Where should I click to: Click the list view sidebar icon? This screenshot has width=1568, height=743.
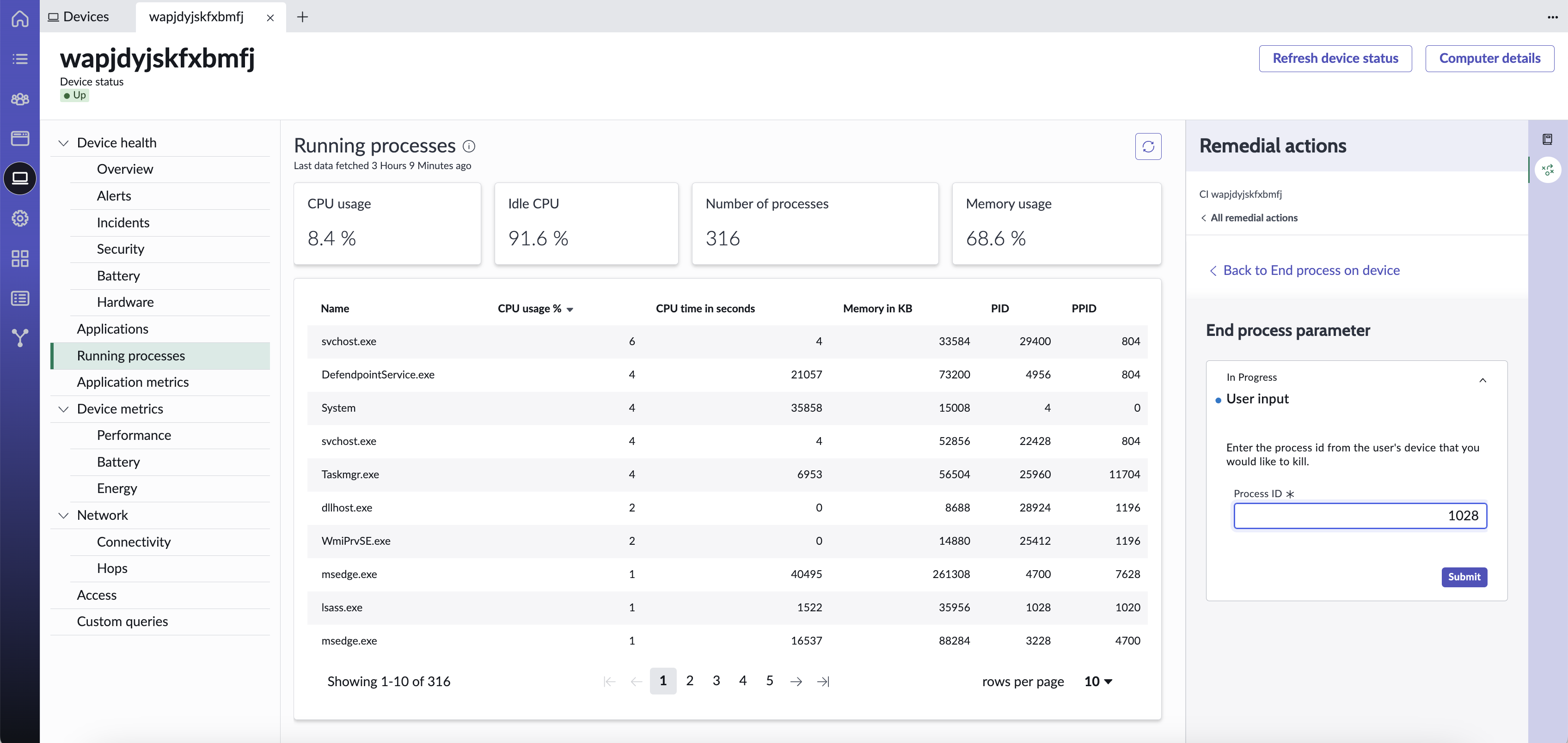tap(19, 59)
